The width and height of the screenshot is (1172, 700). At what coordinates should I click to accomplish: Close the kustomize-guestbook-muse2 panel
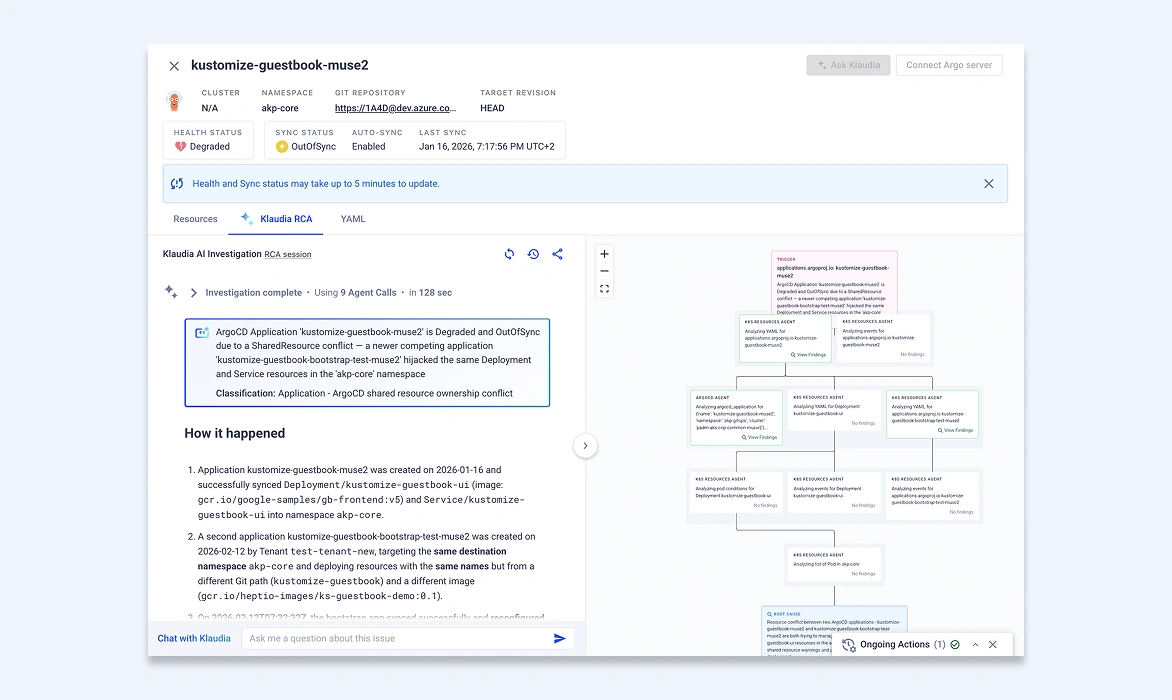[174, 66]
